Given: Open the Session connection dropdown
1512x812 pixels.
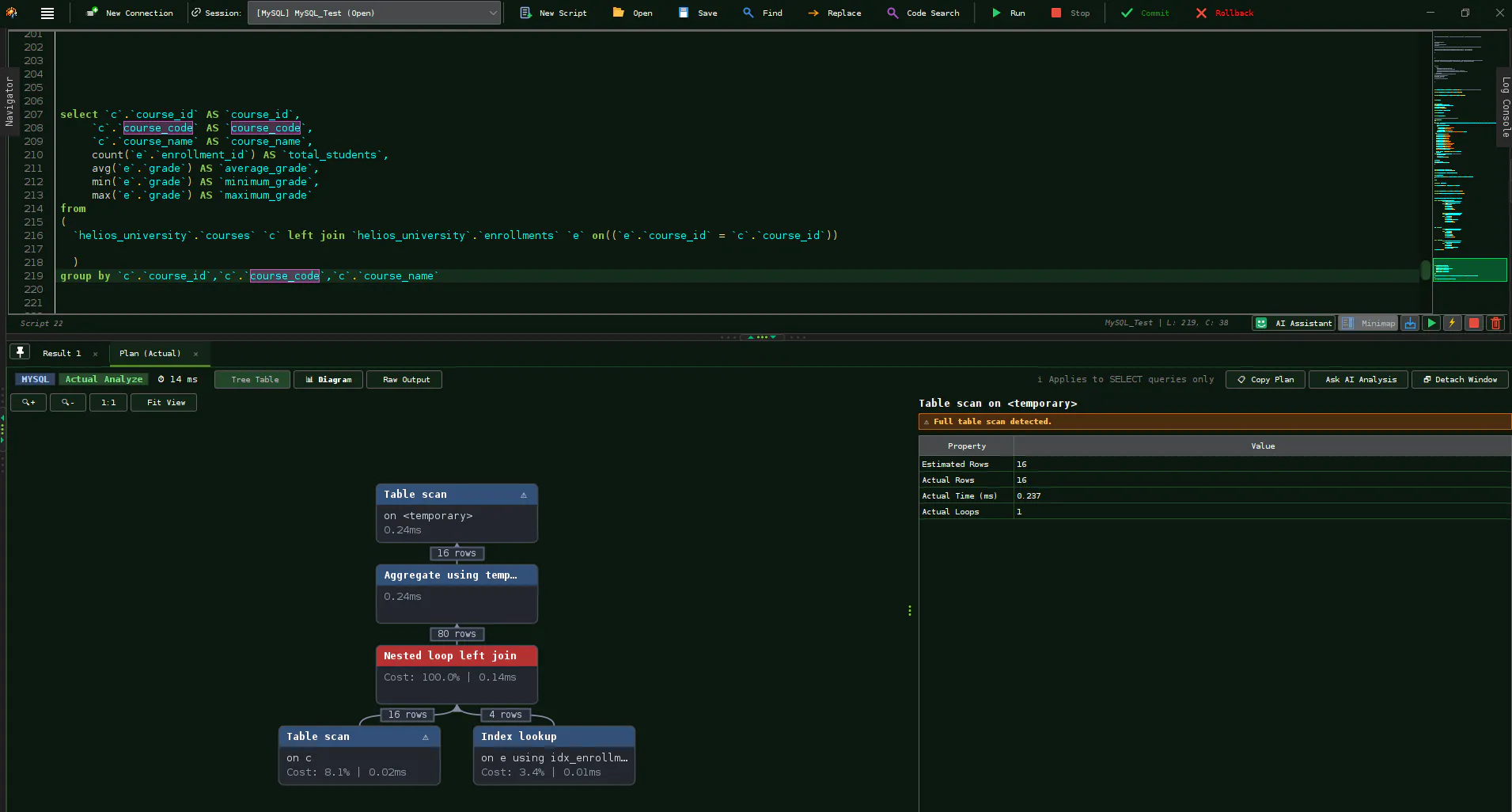Looking at the screenshot, I should point(374,13).
